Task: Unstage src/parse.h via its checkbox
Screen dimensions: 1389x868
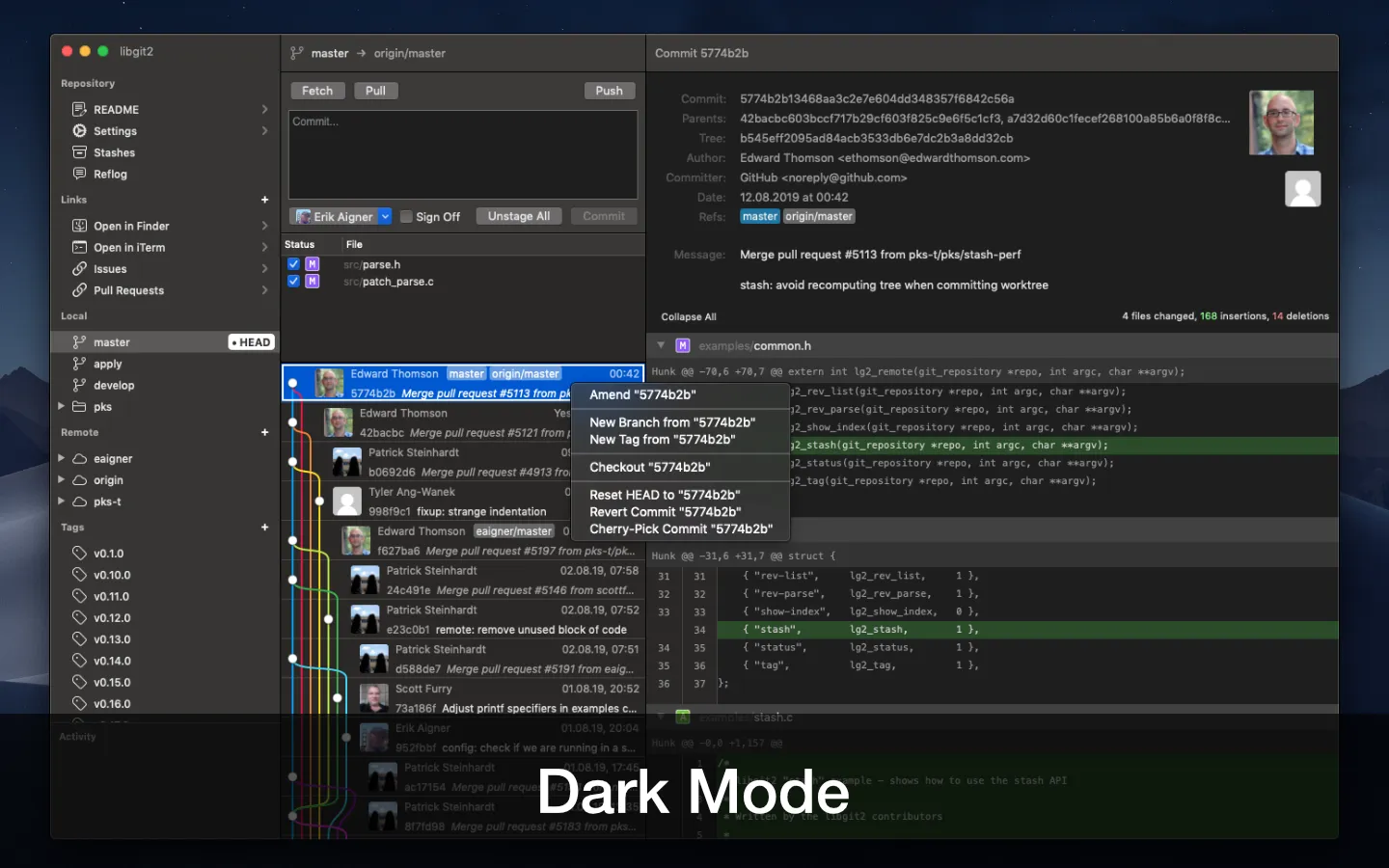Action: 293,264
